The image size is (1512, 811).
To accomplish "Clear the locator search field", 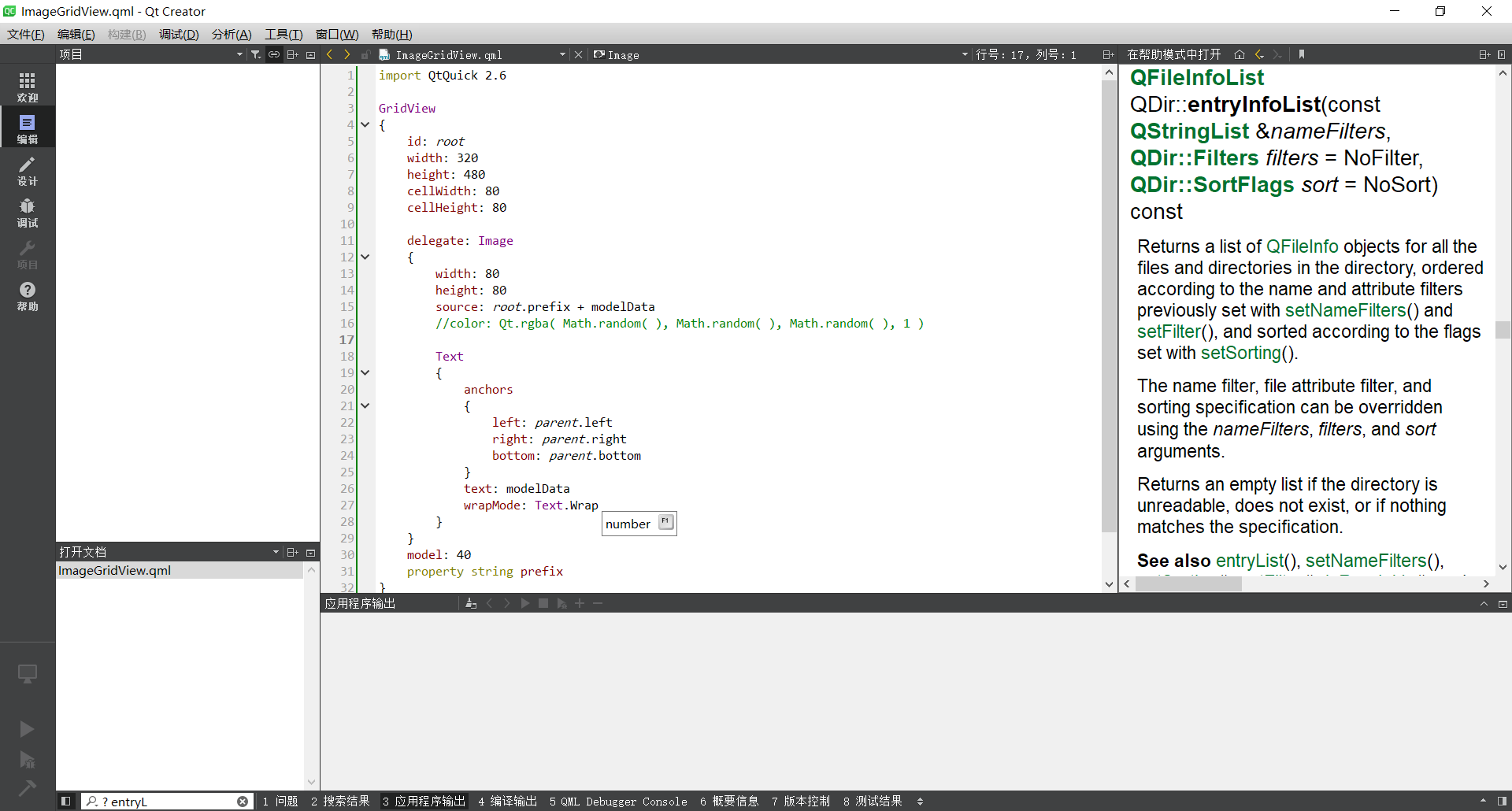I will tap(243, 801).
